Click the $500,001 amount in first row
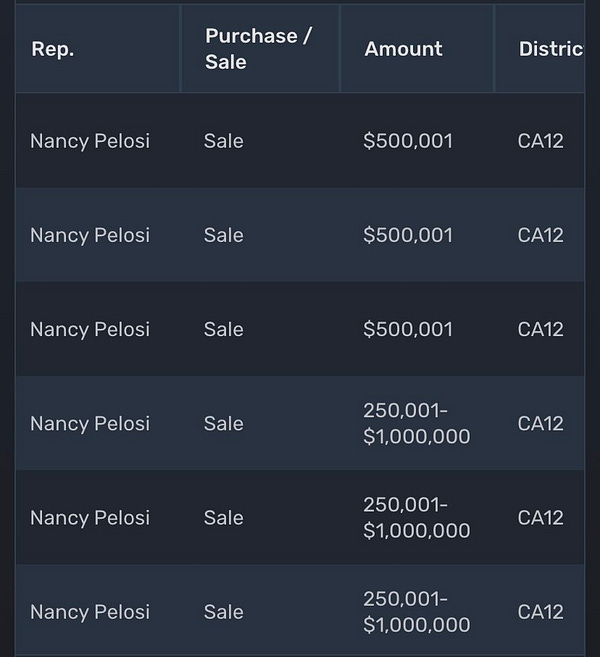The width and height of the screenshot is (600, 657). (408, 141)
